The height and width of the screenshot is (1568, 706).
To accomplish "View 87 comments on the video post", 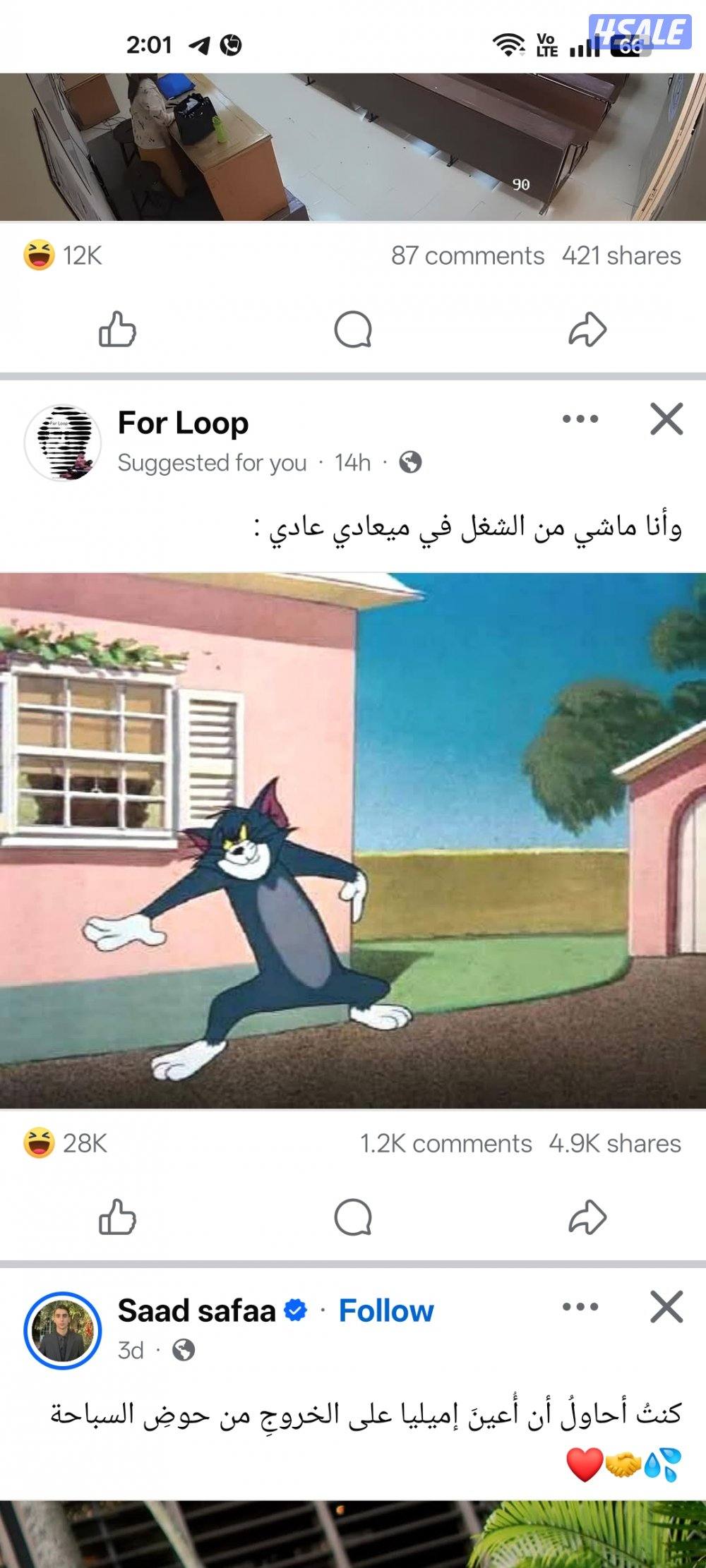I will click(x=467, y=255).
